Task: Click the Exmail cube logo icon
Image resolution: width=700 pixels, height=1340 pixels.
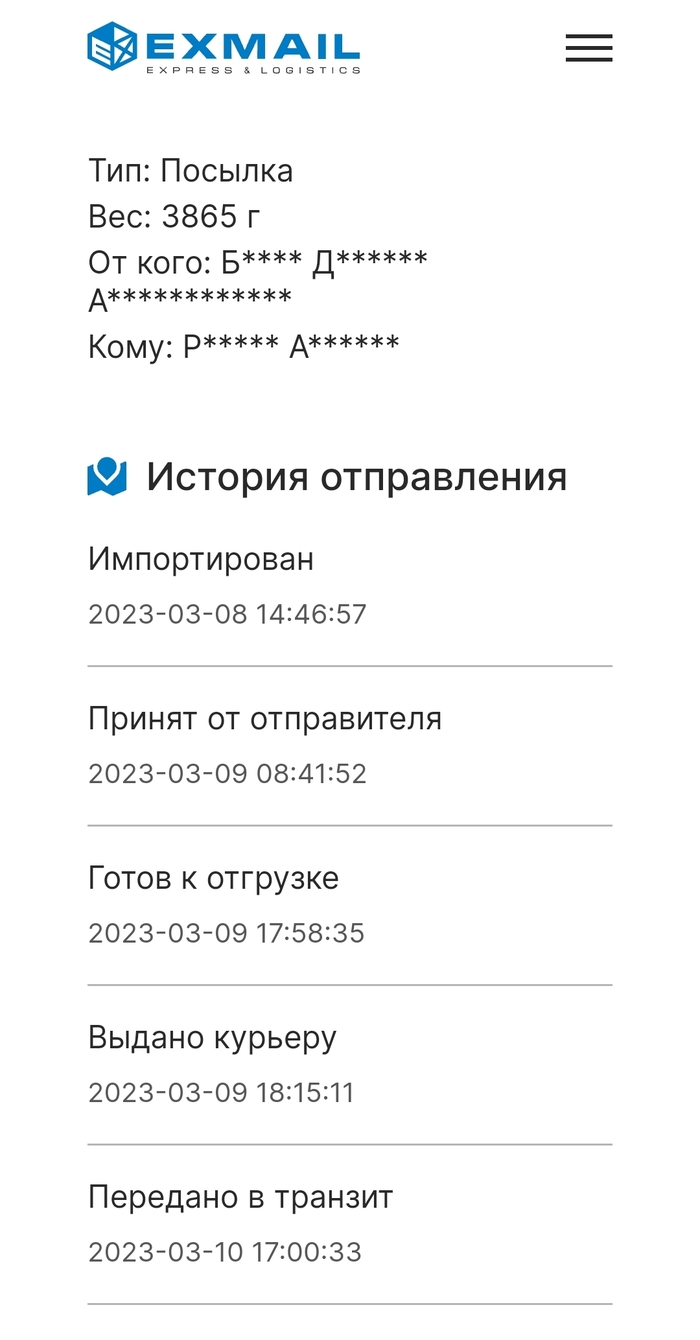Action: point(112,47)
